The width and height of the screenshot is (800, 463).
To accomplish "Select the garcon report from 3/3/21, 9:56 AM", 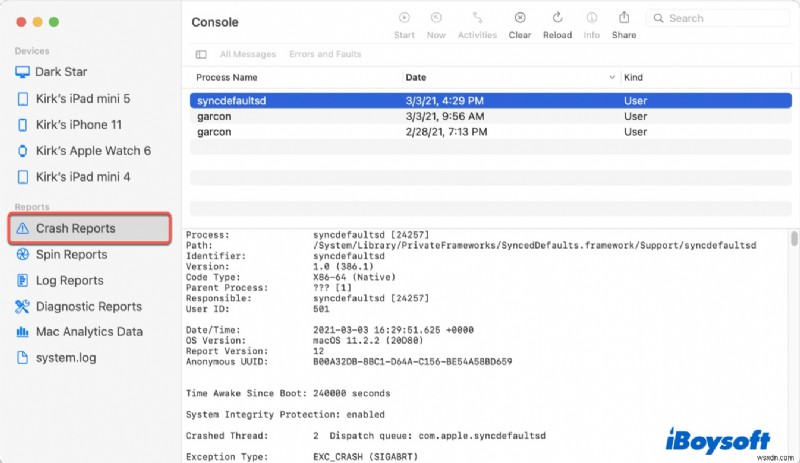I will (490, 116).
